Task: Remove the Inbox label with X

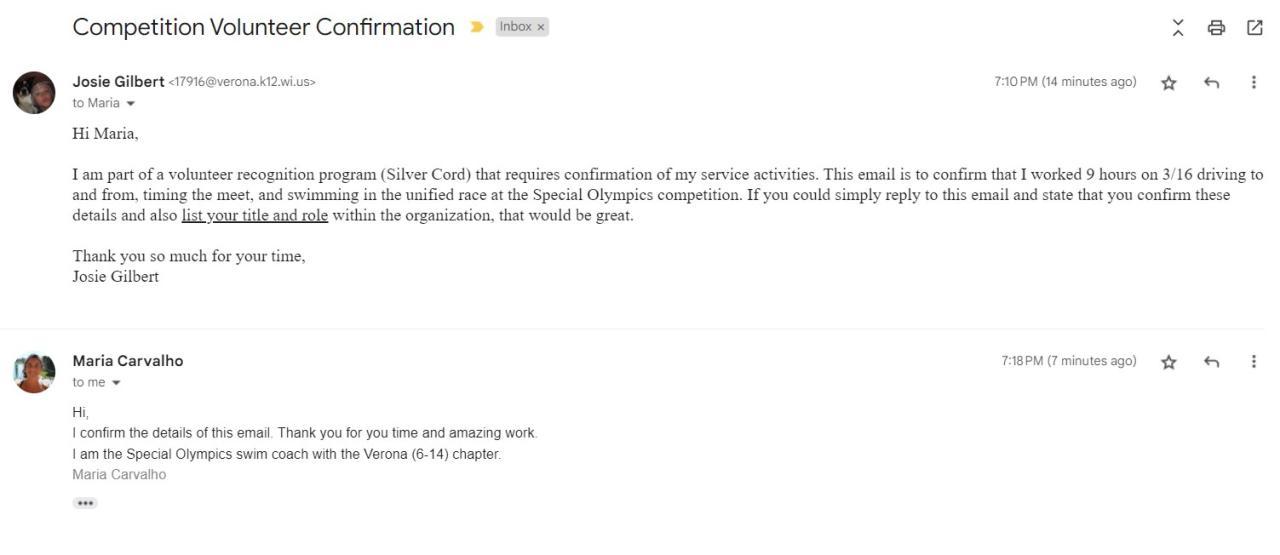Action: [x=541, y=27]
